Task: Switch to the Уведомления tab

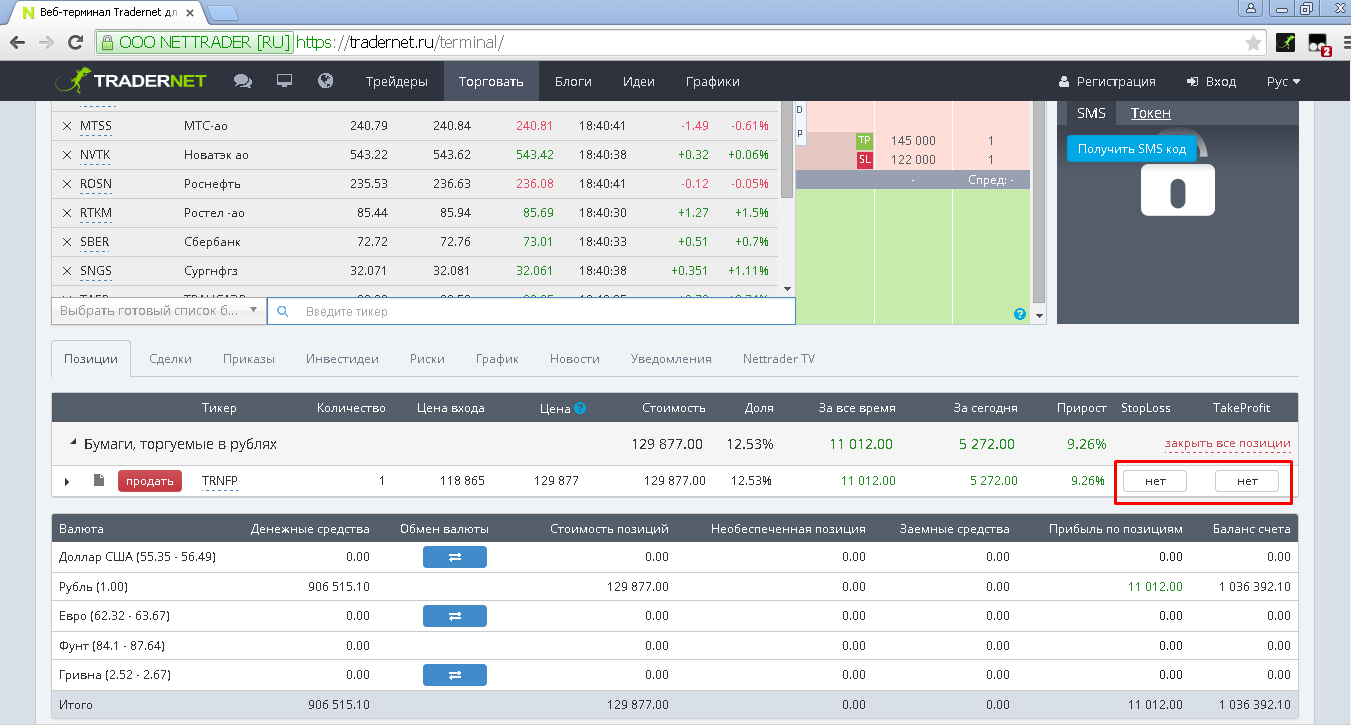Action: (x=671, y=359)
